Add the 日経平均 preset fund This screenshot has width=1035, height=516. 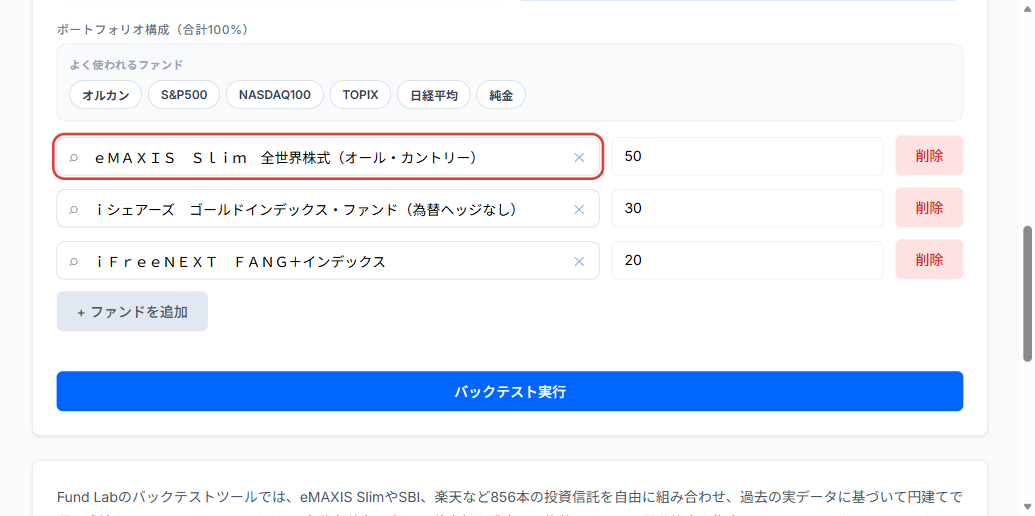point(434,95)
